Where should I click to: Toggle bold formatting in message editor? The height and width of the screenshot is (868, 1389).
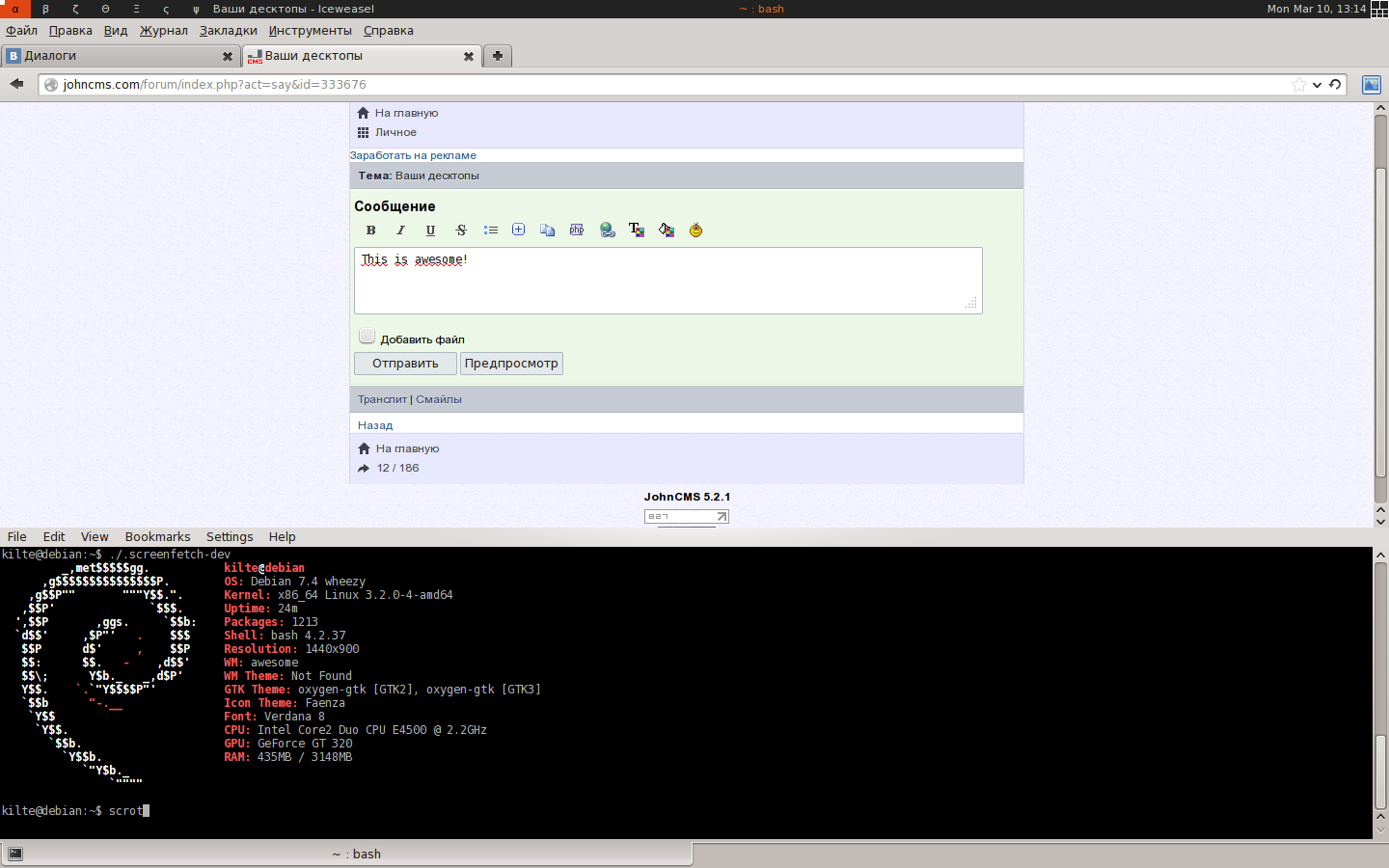coord(370,231)
